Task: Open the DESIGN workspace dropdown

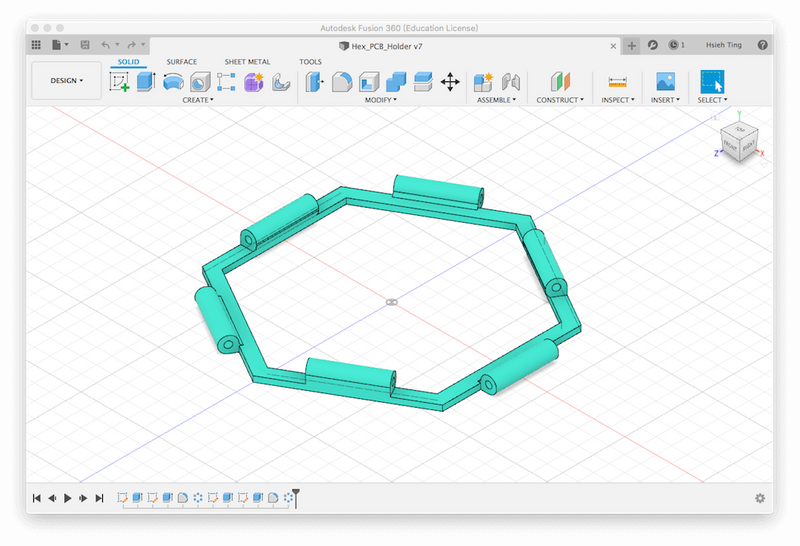Action: (x=67, y=81)
